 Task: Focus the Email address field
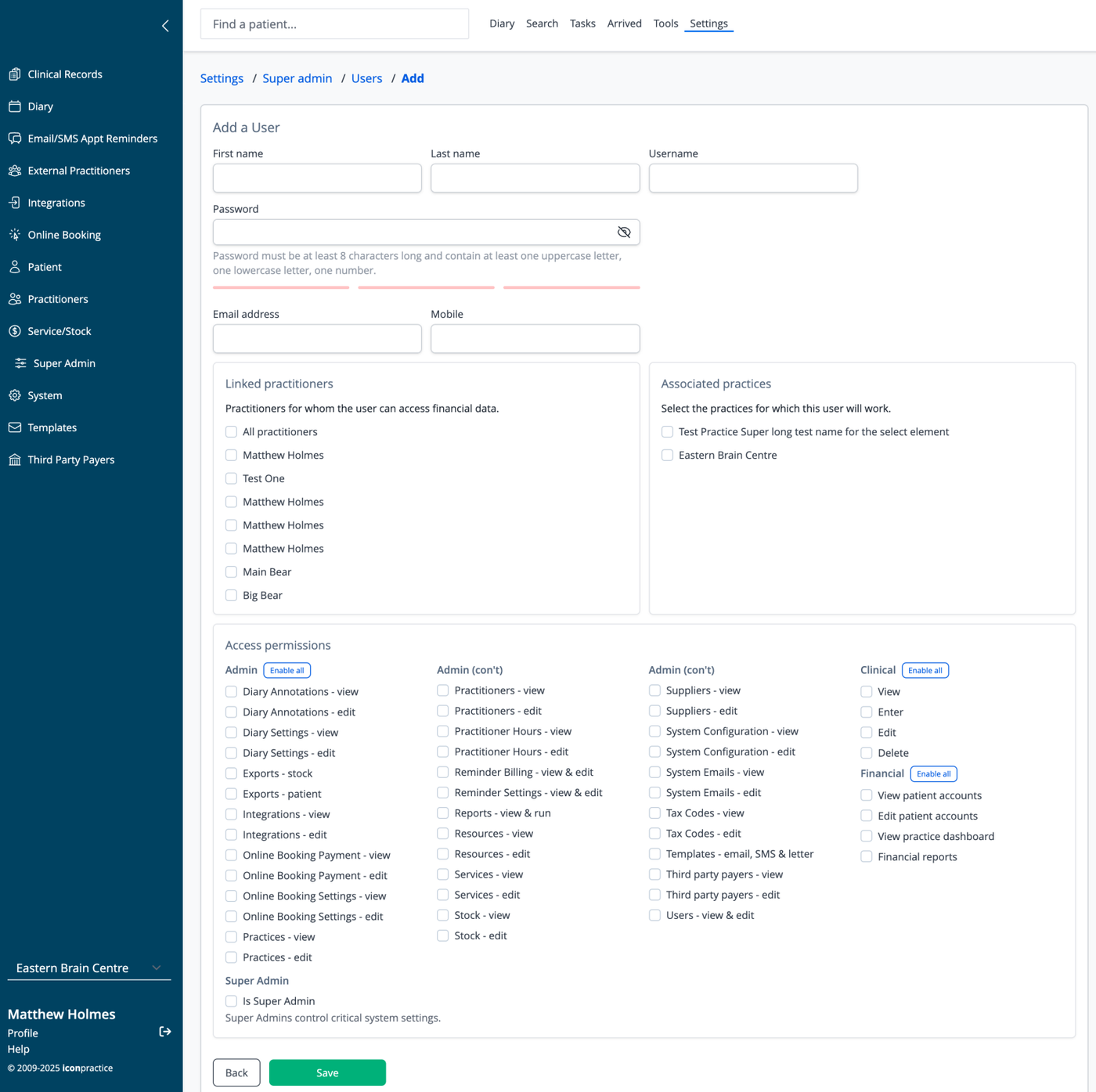tap(317, 339)
